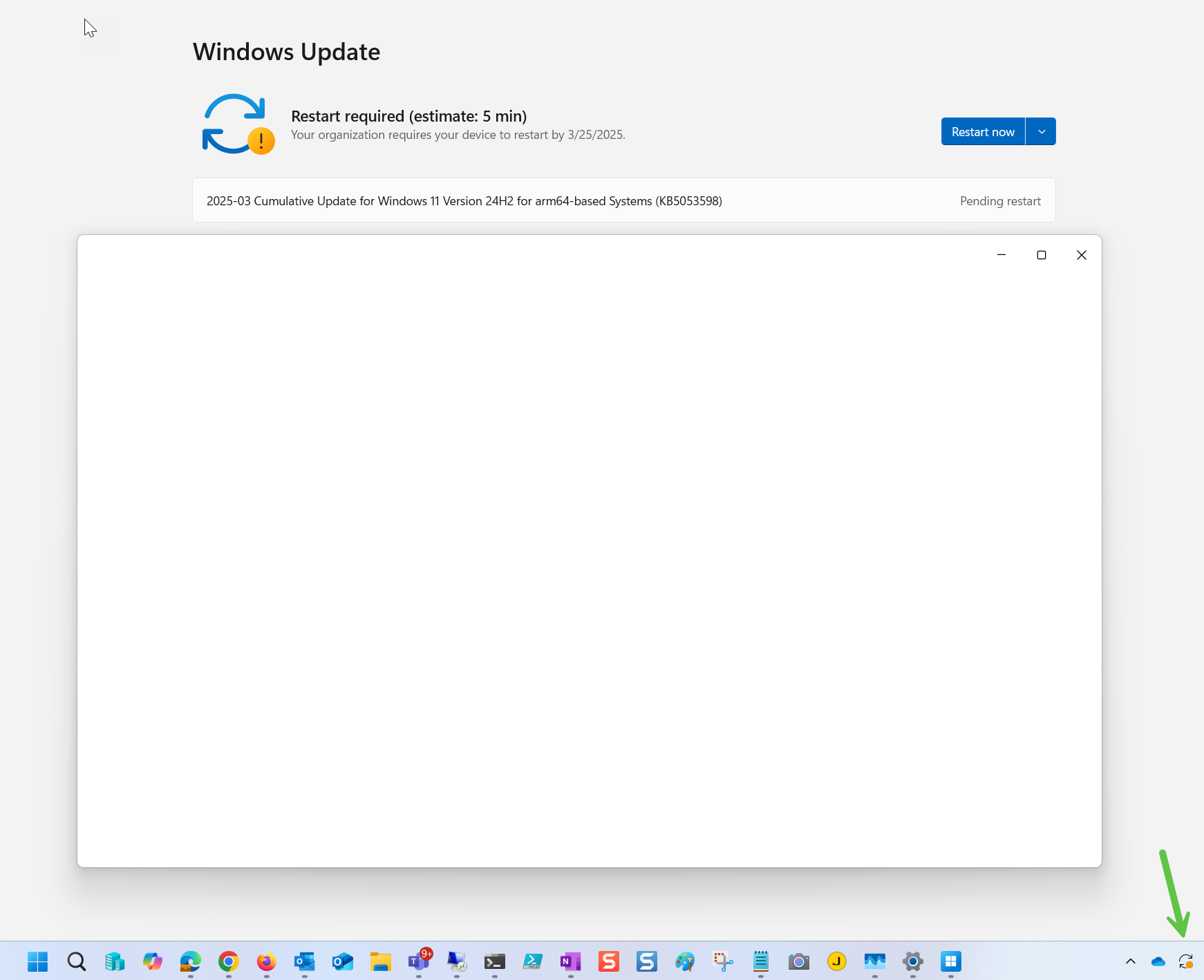Open Camera app from taskbar
This screenshot has width=1204, height=980.
[799, 961]
